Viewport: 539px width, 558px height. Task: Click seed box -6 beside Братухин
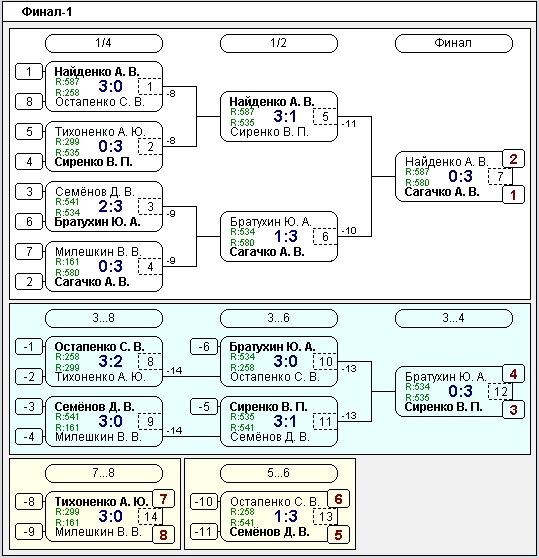pos(204,347)
